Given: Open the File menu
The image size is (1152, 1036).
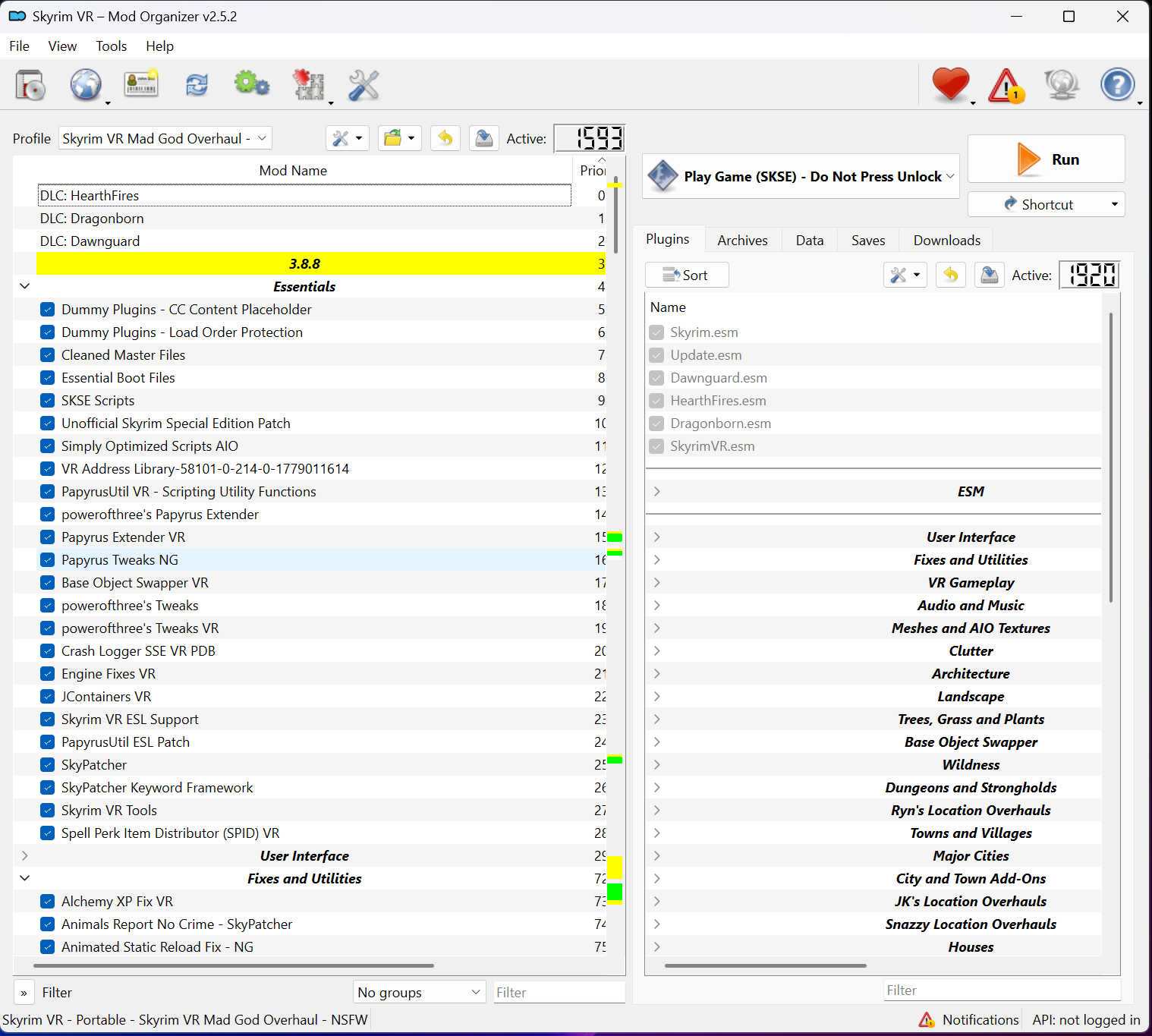Looking at the screenshot, I should [19, 46].
